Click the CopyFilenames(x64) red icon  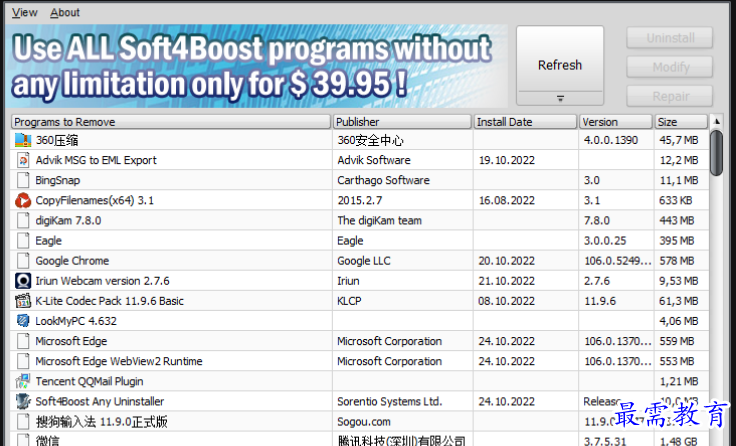(23, 200)
